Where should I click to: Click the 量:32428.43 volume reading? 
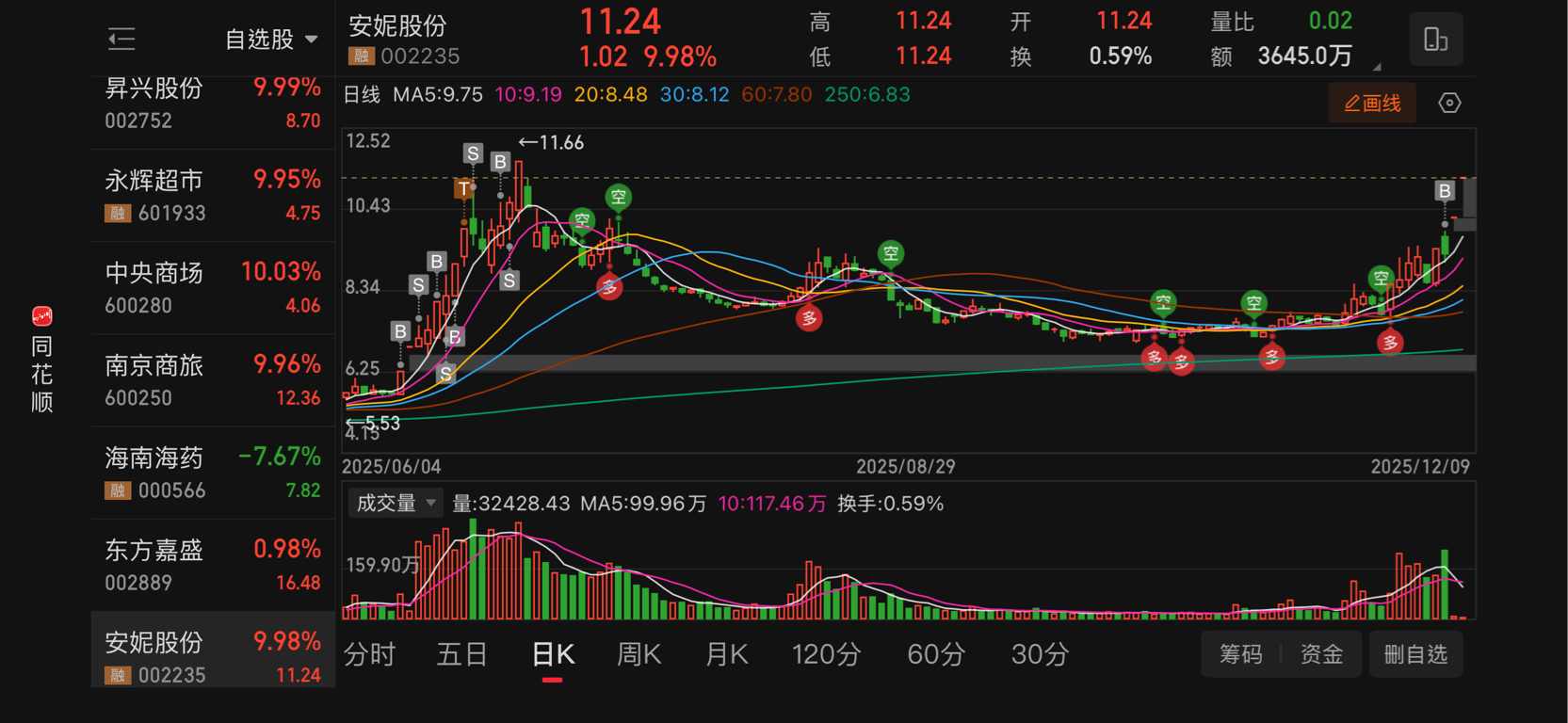(x=511, y=504)
